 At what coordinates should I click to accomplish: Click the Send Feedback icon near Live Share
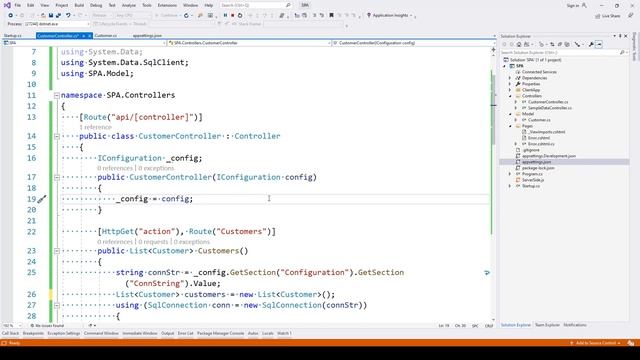coord(630,16)
